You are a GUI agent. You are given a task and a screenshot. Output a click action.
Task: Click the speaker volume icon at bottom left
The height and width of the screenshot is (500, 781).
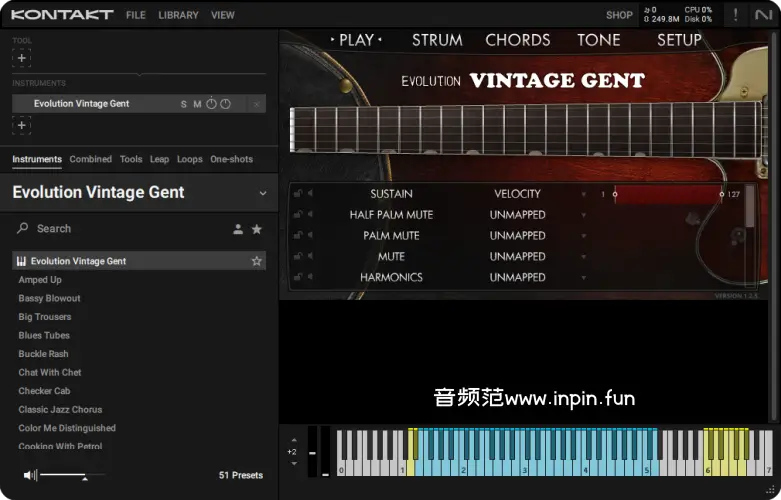pos(30,475)
